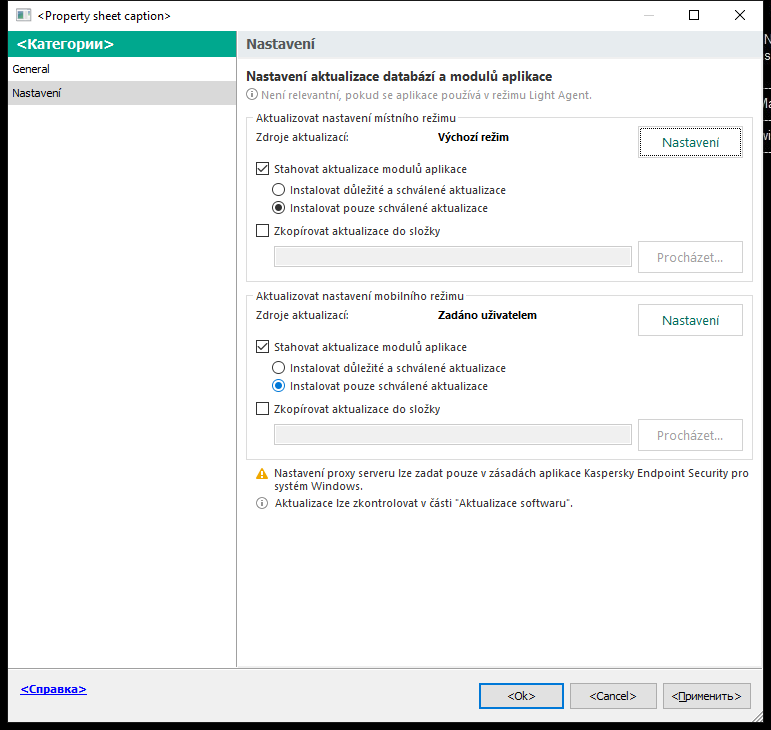Toggle Stahovat aktualizace modulů aplikace in local mode

click(x=263, y=169)
